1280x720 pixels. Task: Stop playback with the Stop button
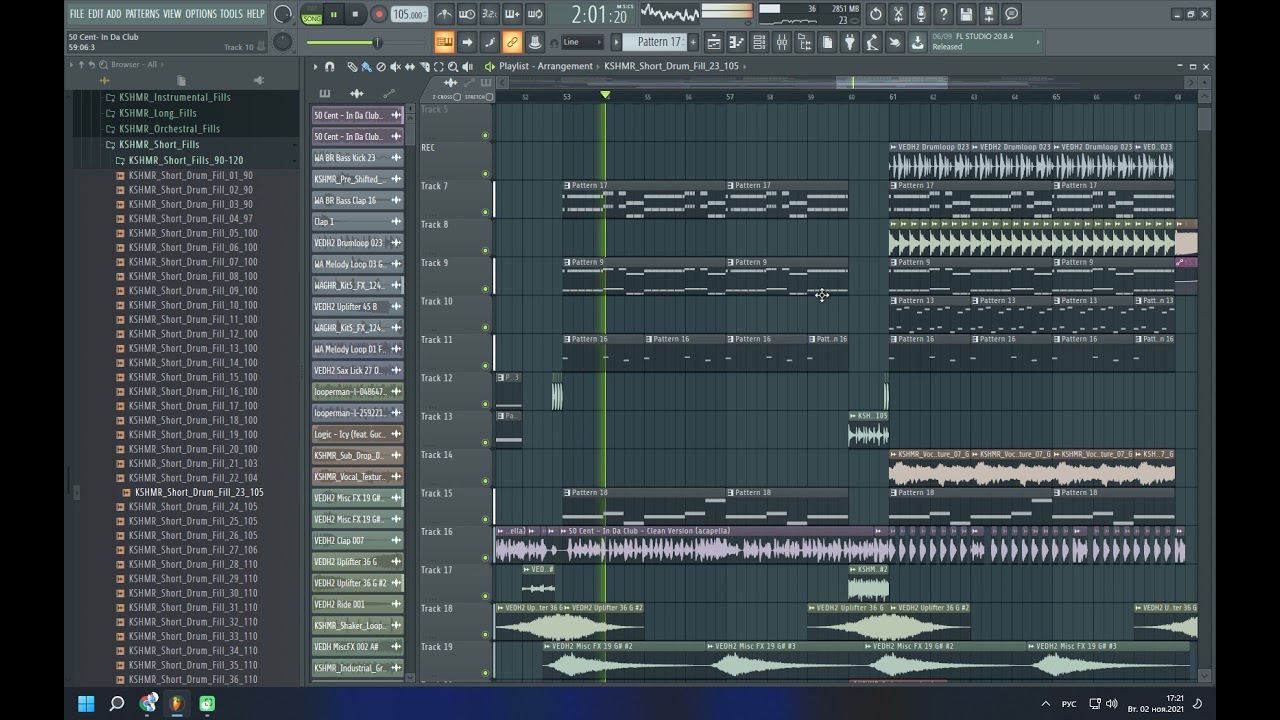tap(355, 14)
